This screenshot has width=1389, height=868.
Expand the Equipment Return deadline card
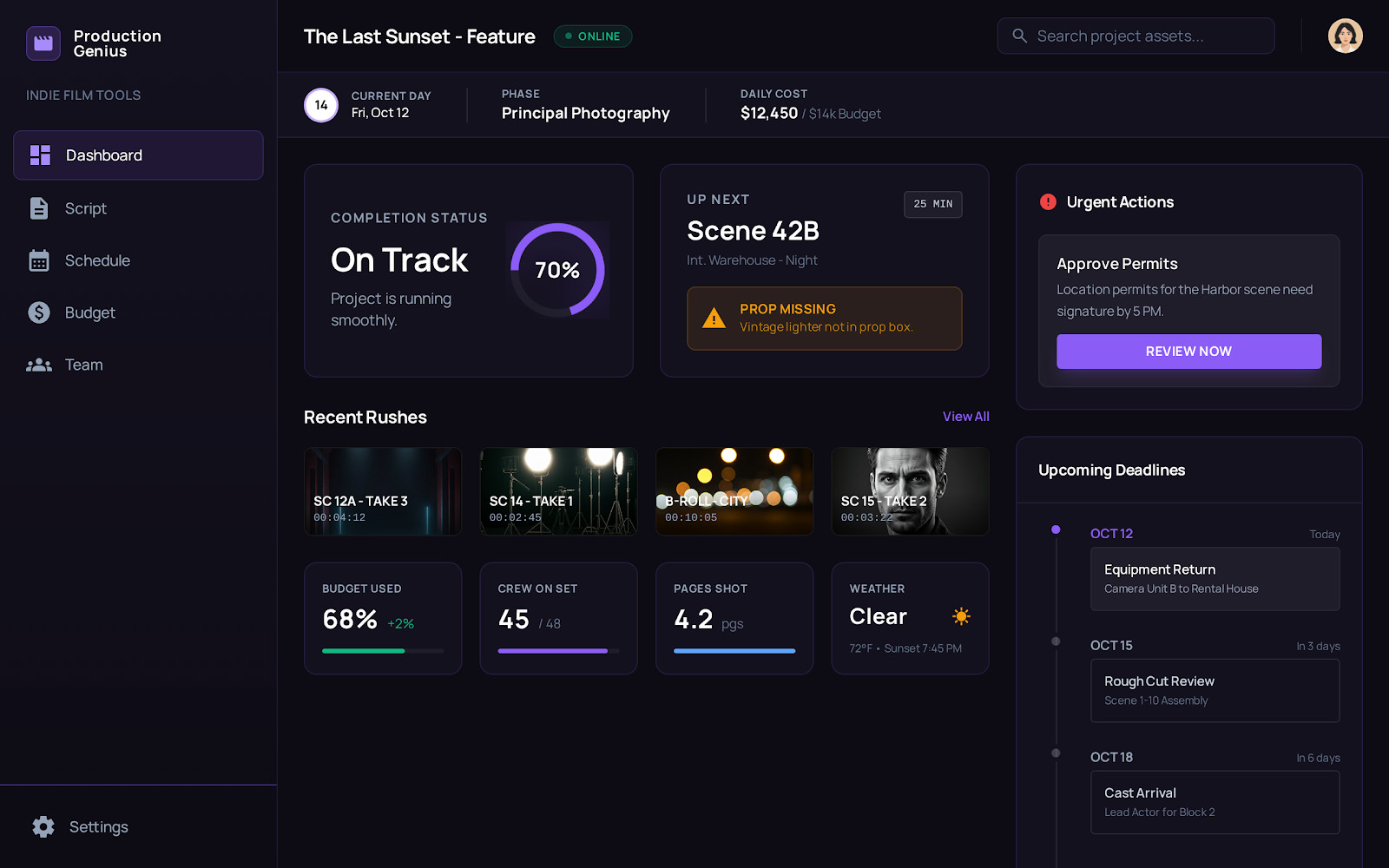[x=1215, y=578]
